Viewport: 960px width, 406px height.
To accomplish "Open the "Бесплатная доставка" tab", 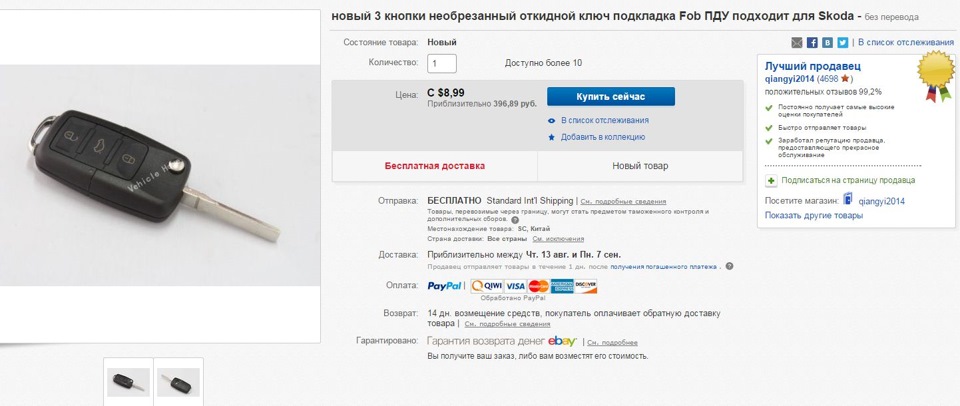I will [x=434, y=166].
